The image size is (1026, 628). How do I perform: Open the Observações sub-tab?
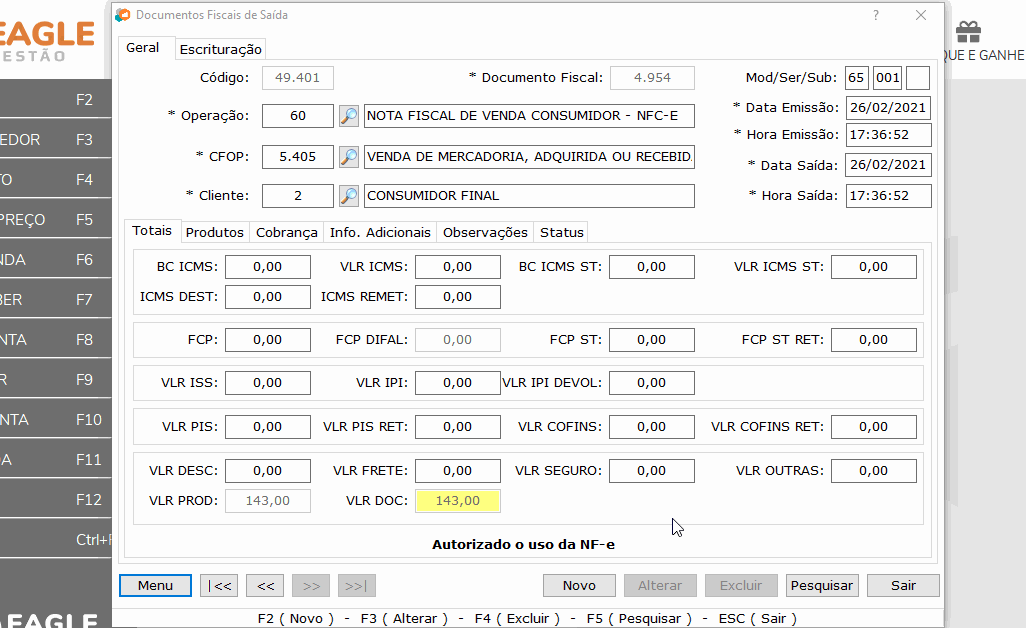[x=485, y=232]
